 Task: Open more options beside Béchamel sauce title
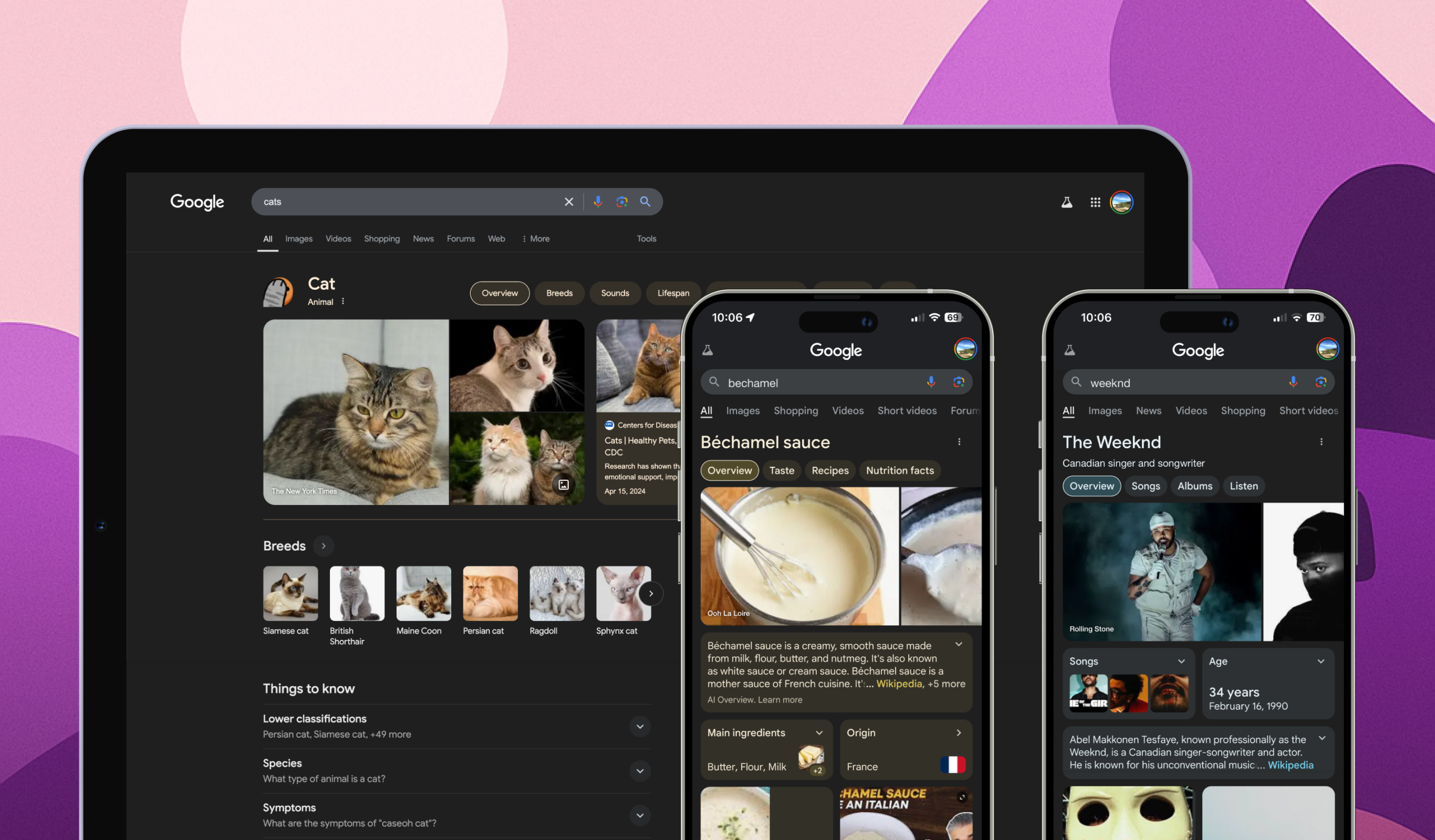pos(959,442)
